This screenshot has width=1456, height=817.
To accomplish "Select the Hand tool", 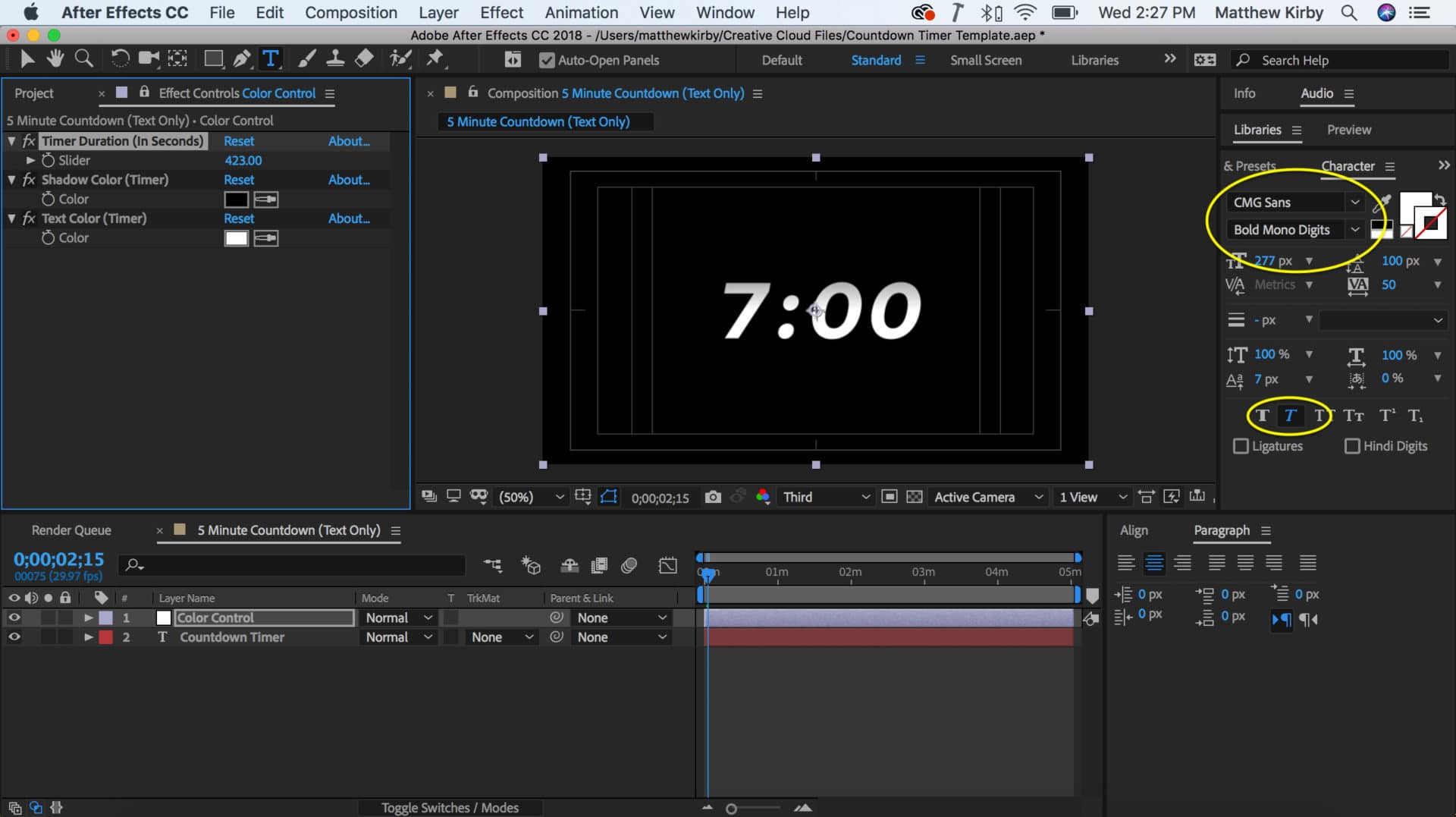I will click(x=55, y=58).
